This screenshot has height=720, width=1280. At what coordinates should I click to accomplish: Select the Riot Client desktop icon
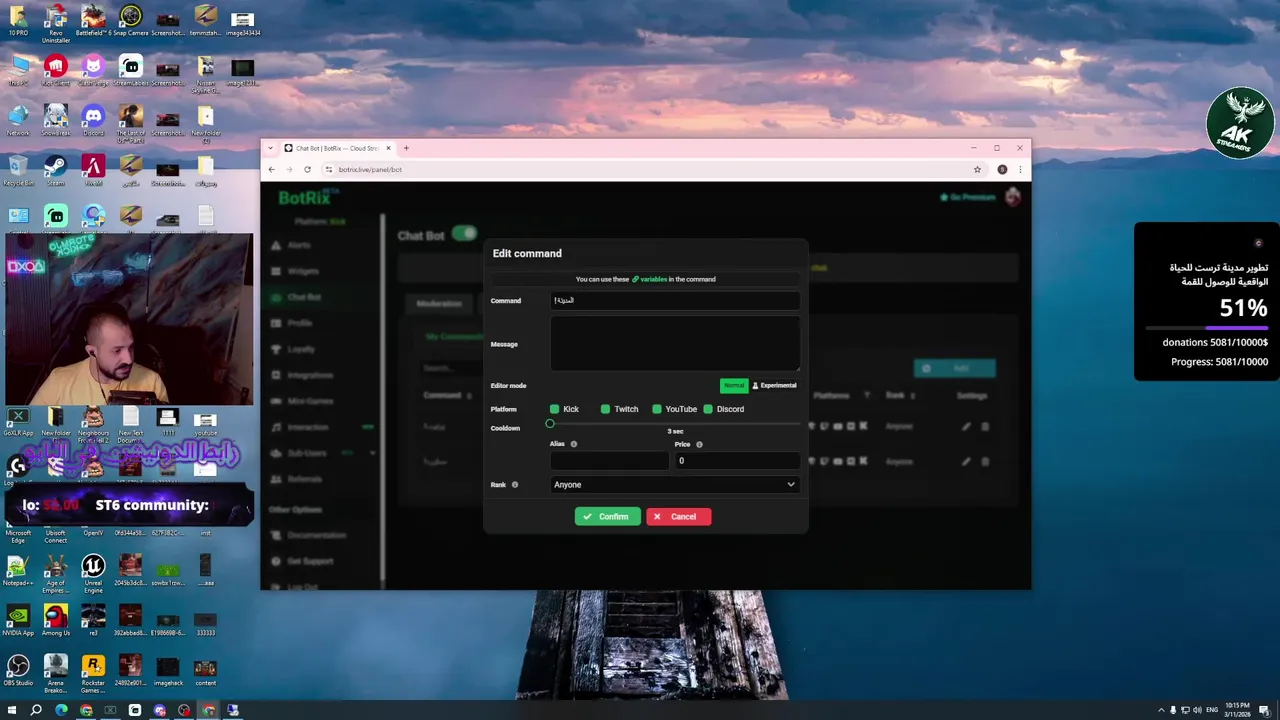point(56,71)
